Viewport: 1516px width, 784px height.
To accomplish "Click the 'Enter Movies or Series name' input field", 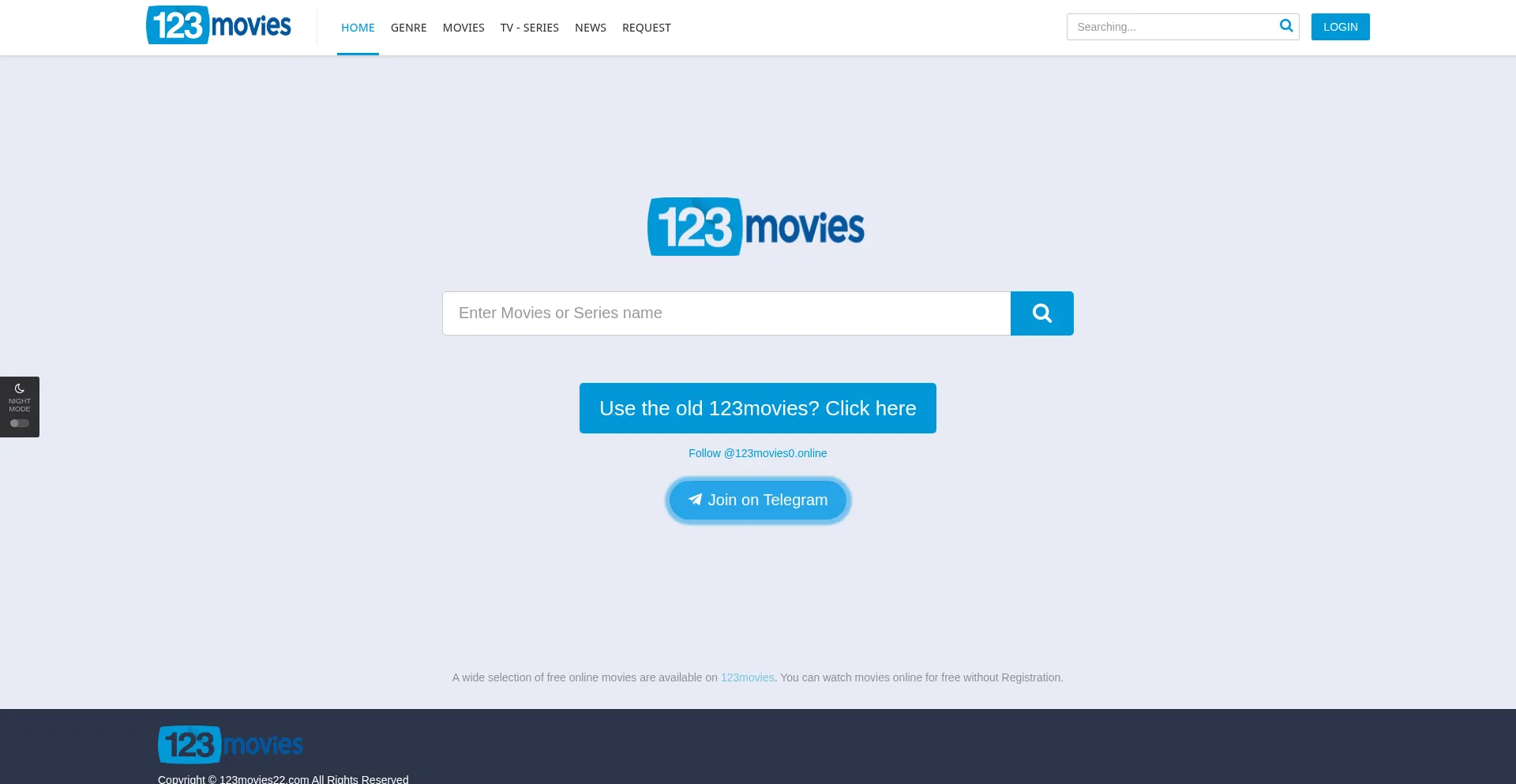I will pyautogui.click(x=726, y=313).
